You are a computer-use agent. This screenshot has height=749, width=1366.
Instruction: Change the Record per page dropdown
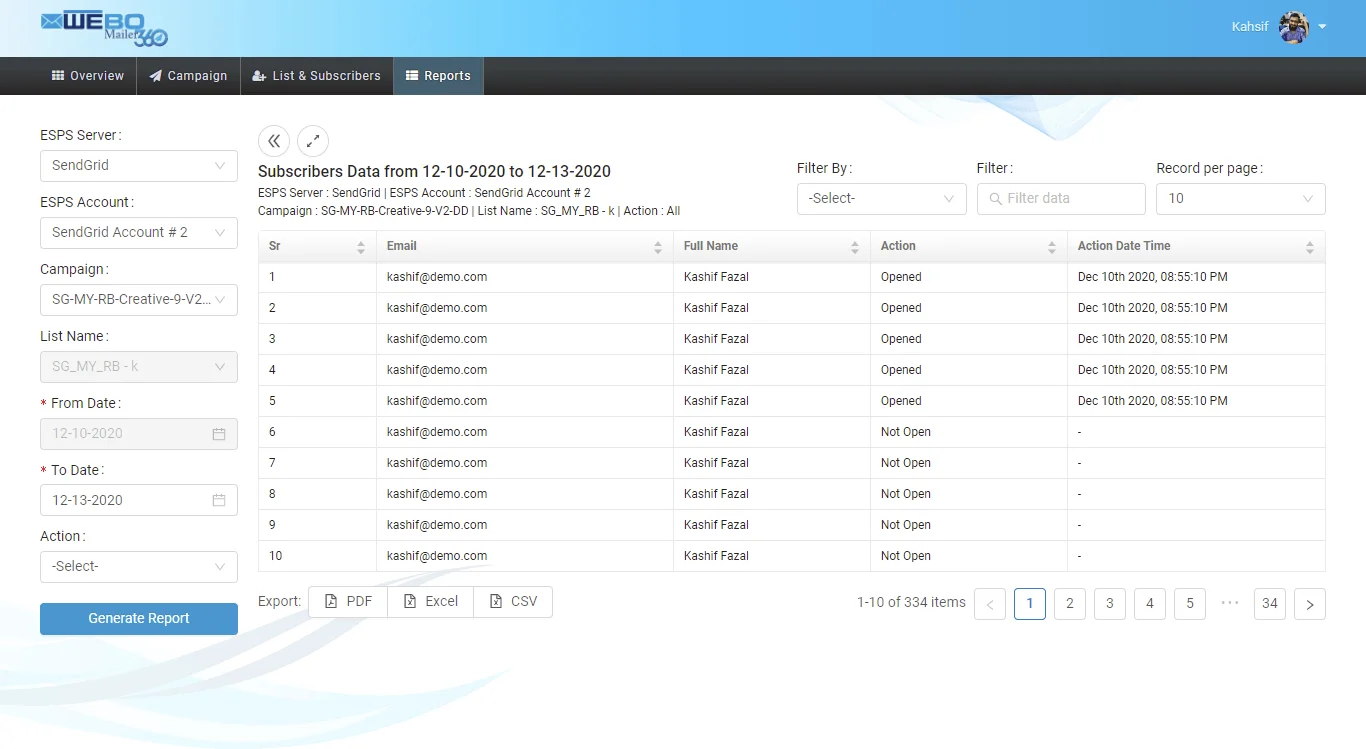click(x=1240, y=199)
